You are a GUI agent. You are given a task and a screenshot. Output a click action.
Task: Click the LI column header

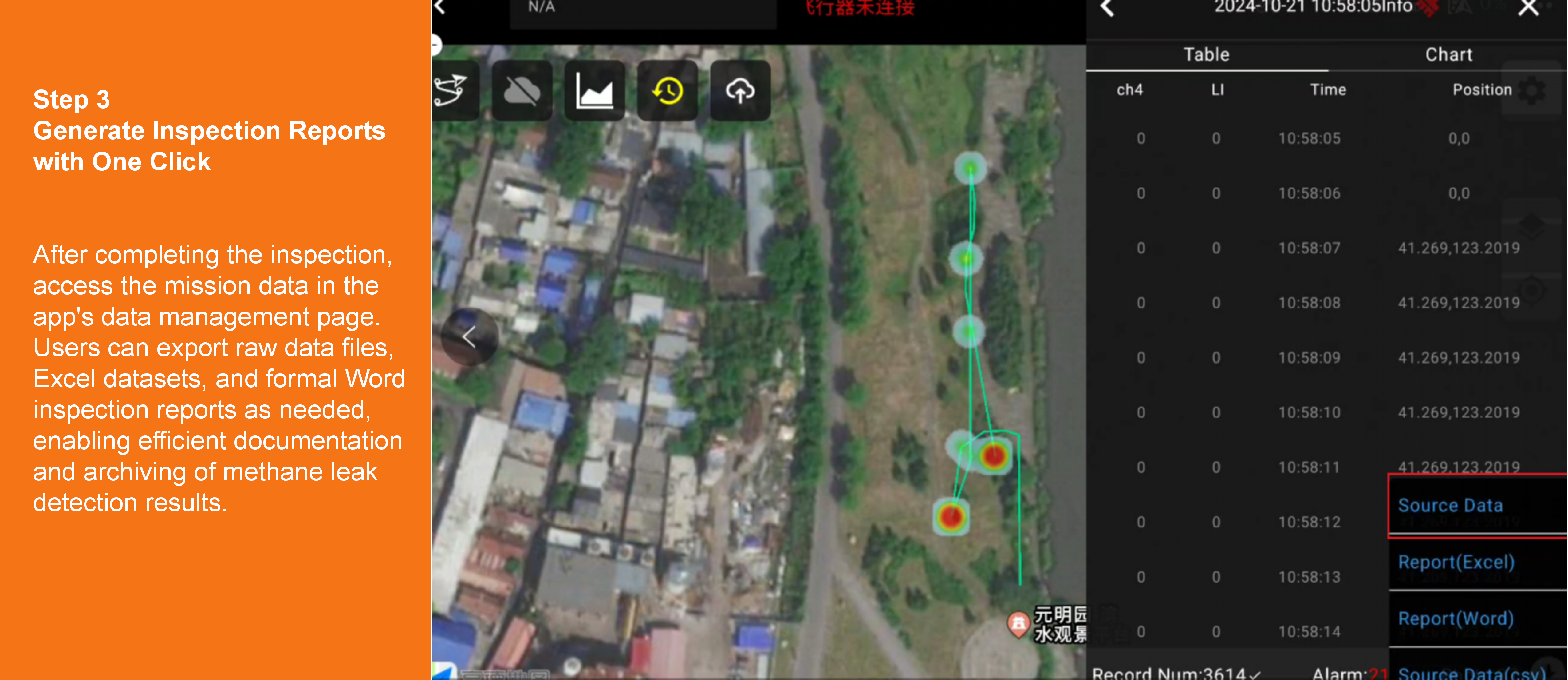click(1217, 90)
